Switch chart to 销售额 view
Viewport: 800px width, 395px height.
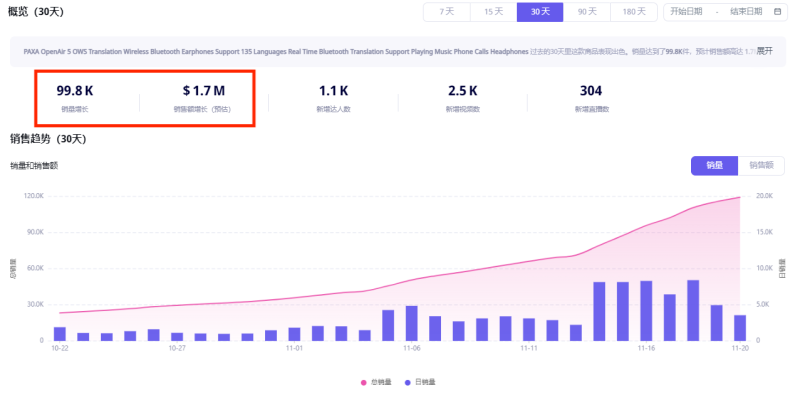[761, 165]
